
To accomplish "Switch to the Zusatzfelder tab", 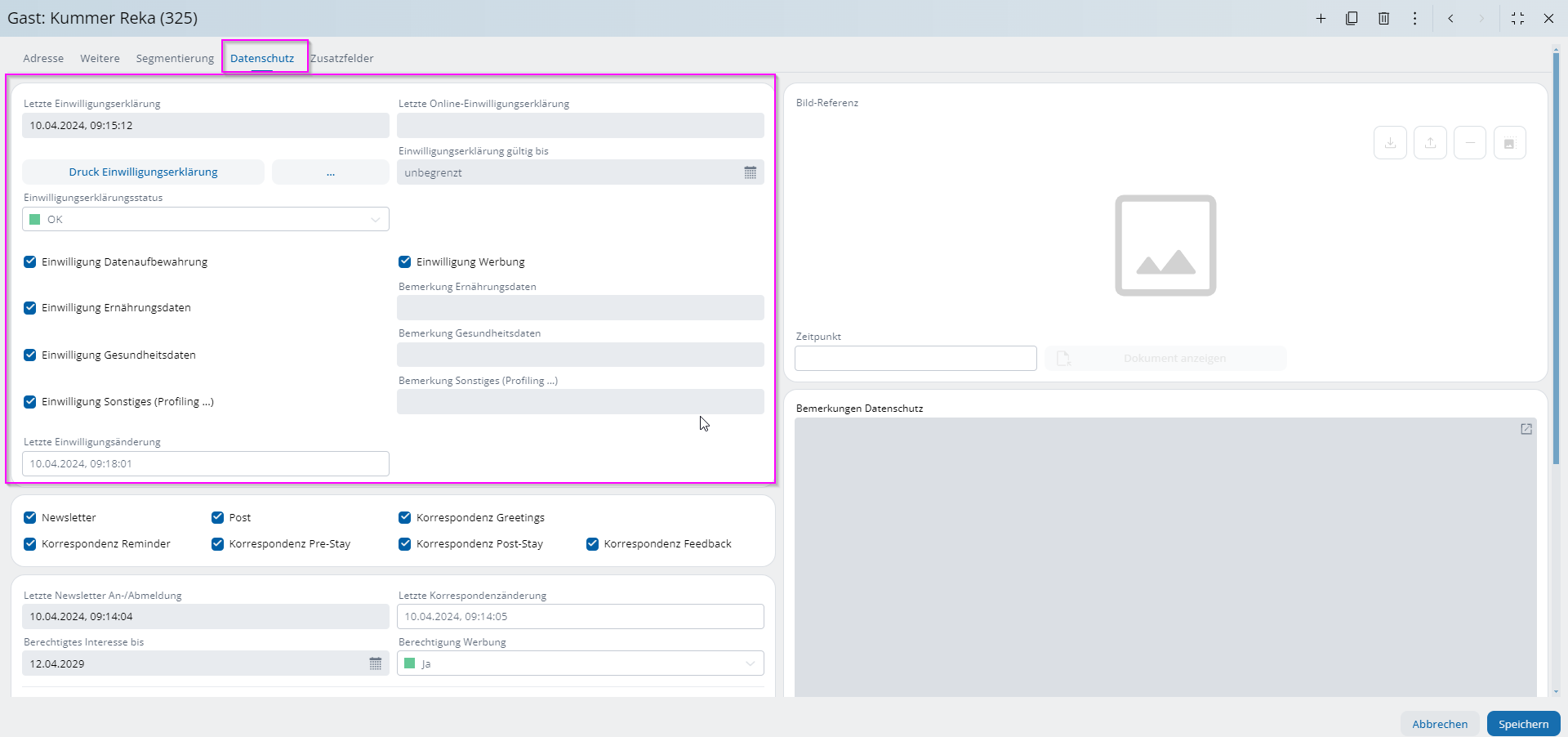I will (342, 58).
